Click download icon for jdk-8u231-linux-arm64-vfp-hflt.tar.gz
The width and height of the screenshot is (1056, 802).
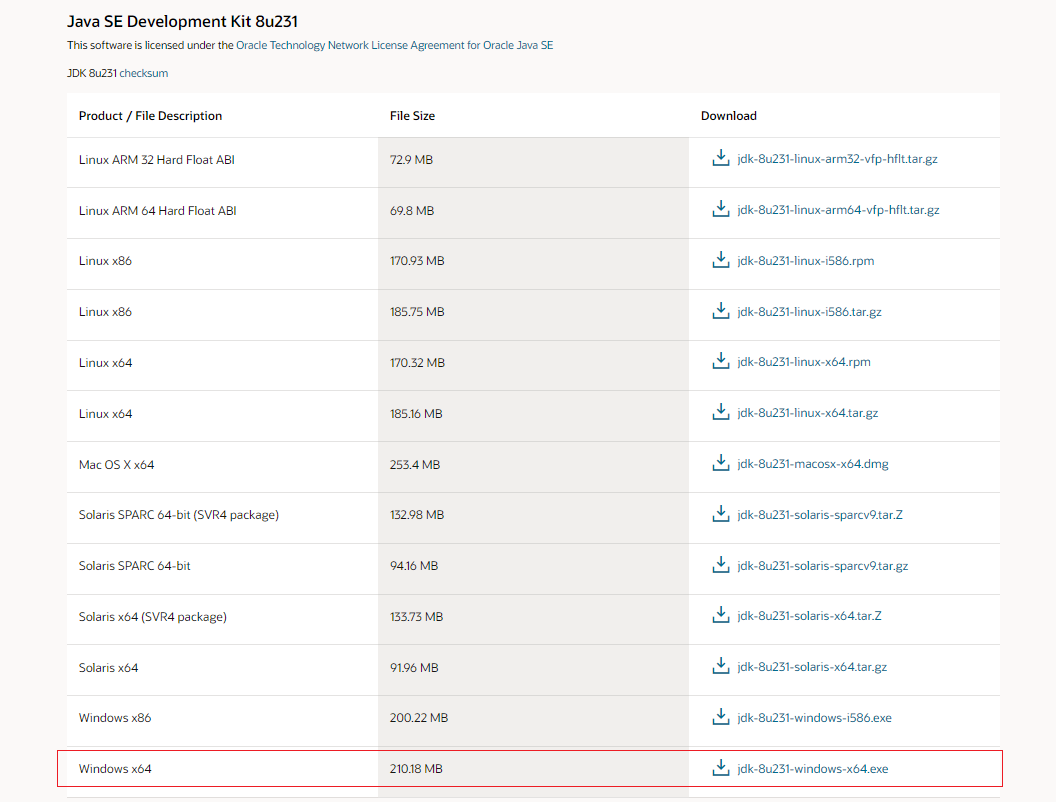(x=721, y=209)
